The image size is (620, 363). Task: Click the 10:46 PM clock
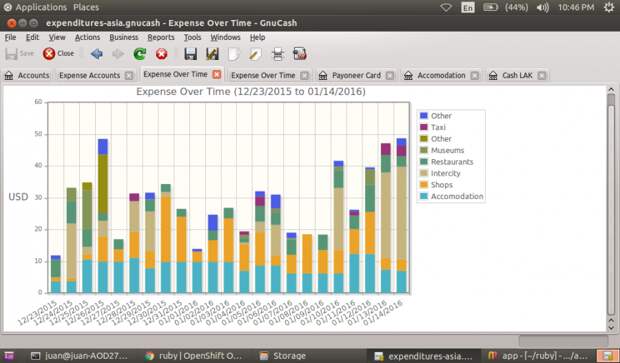click(x=576, y=7)
